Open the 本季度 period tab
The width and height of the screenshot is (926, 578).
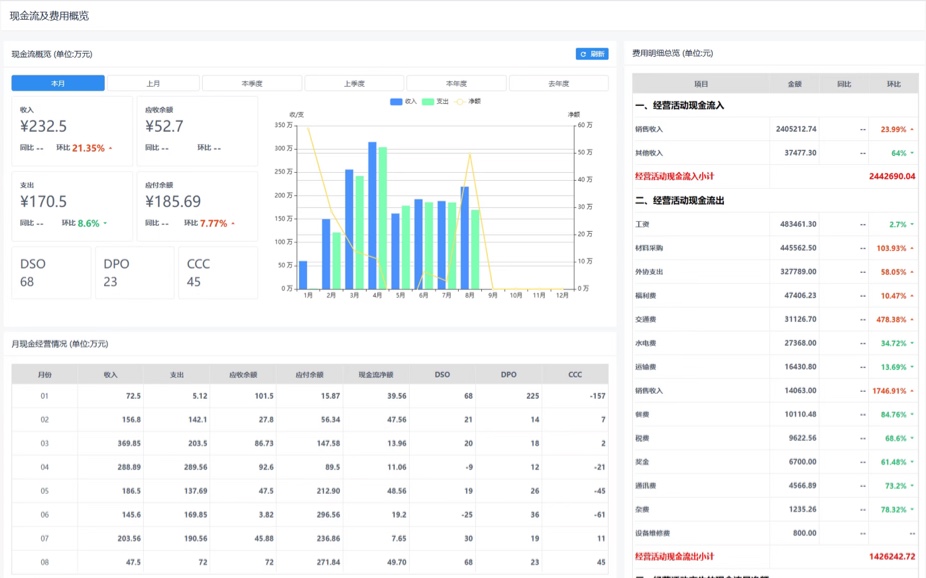coord(252,83)
